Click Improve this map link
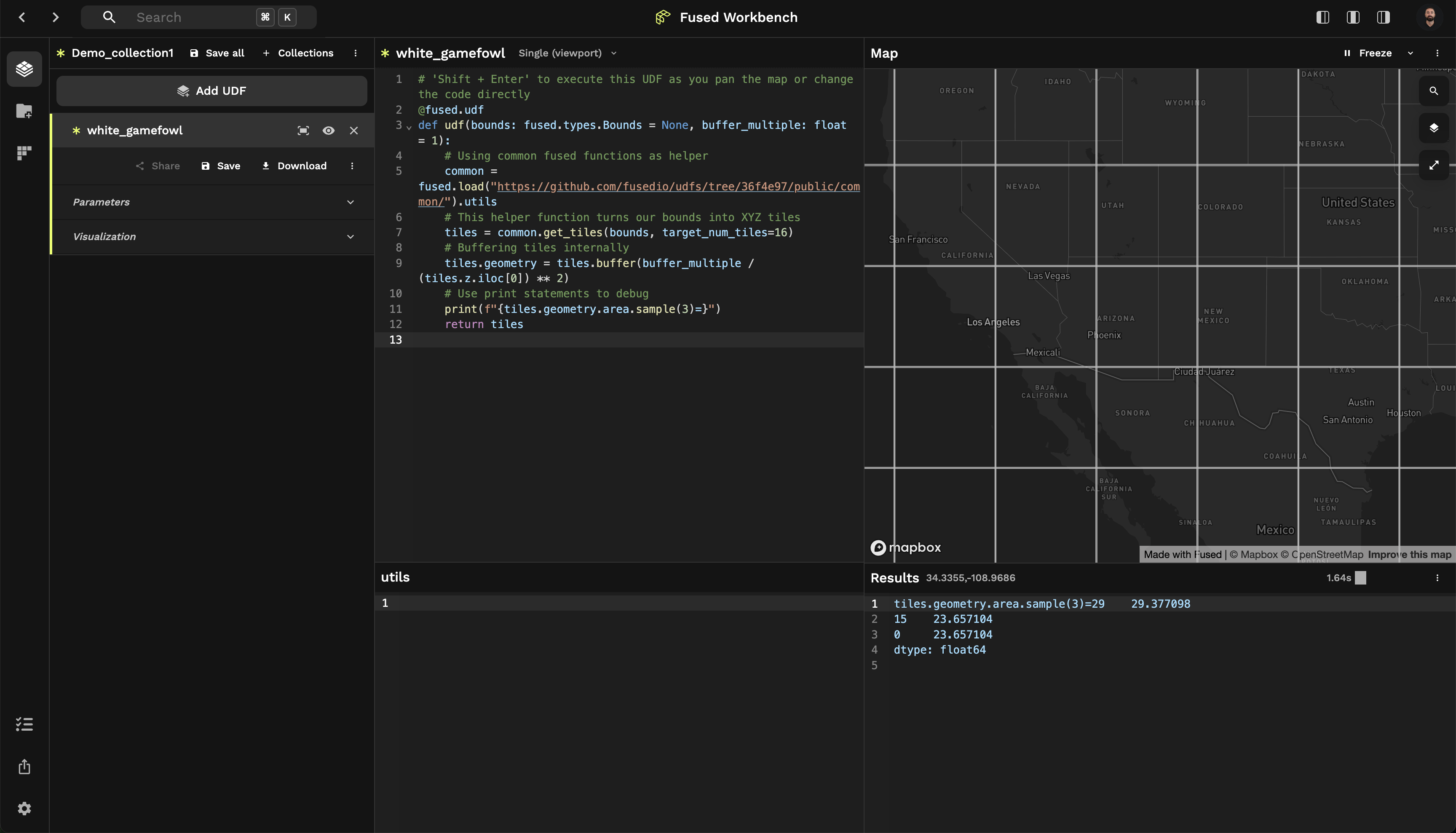This screenshot has height=833, width=1456. coord(1410,554)
